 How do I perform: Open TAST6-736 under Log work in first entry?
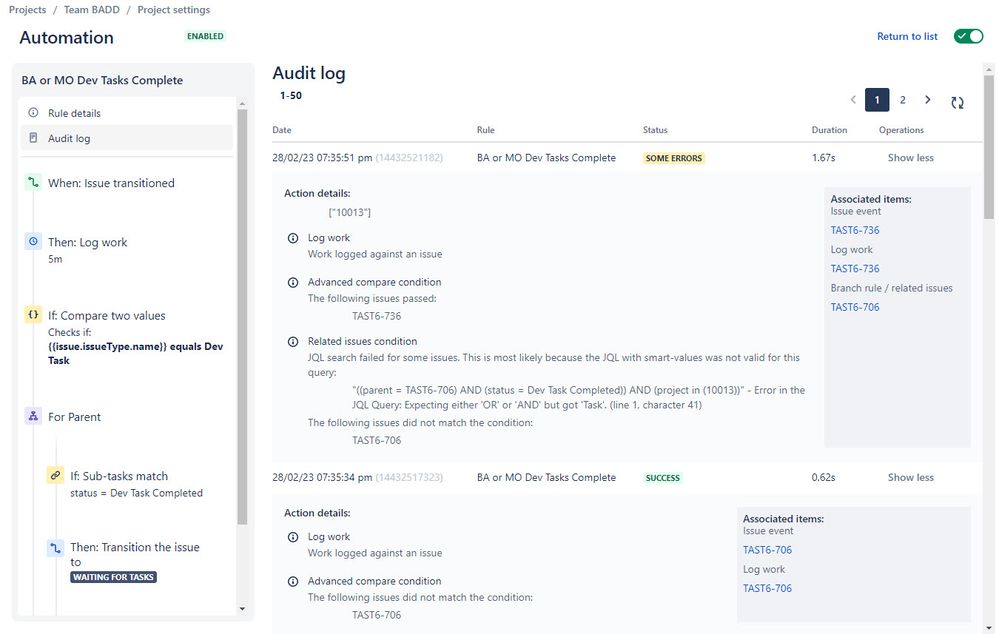854,268
